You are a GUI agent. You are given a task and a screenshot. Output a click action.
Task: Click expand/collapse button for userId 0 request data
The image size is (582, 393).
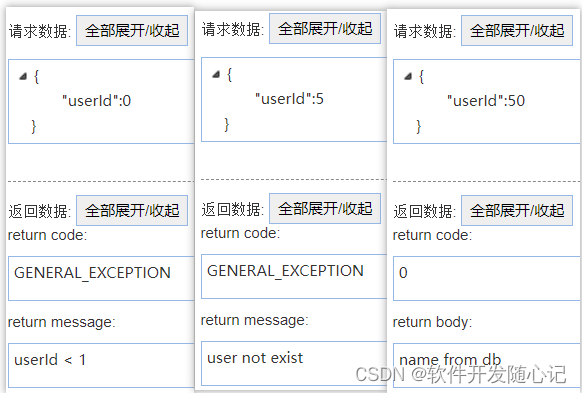(132, 30)
